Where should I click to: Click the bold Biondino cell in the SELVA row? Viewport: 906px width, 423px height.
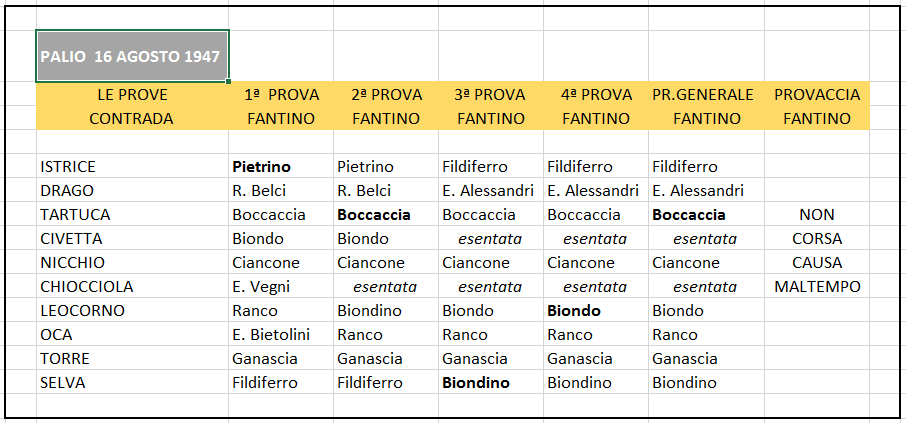tap(491, 383)
